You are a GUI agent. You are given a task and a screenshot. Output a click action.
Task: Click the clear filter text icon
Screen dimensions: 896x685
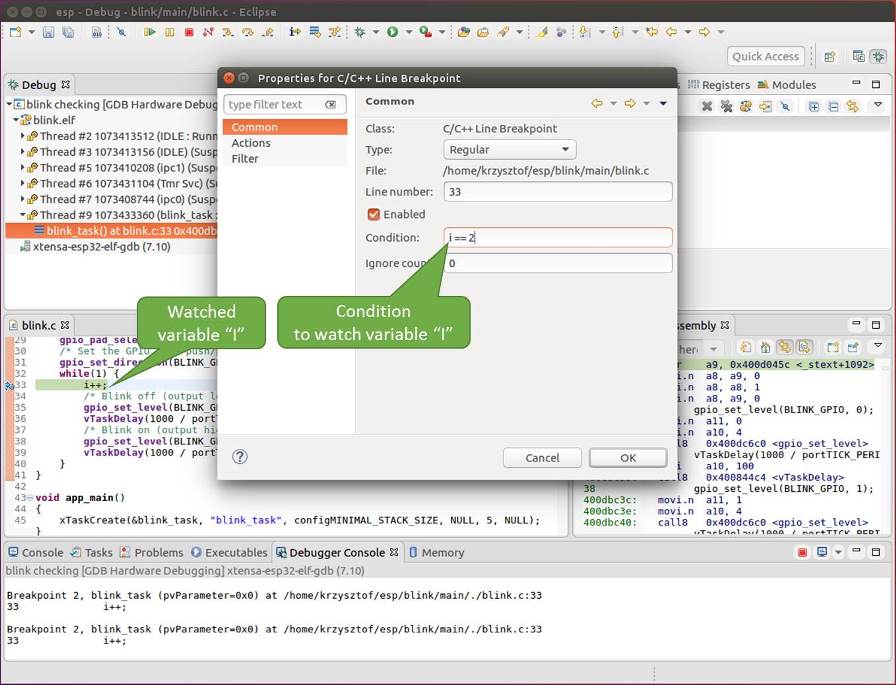coord(331,105)
